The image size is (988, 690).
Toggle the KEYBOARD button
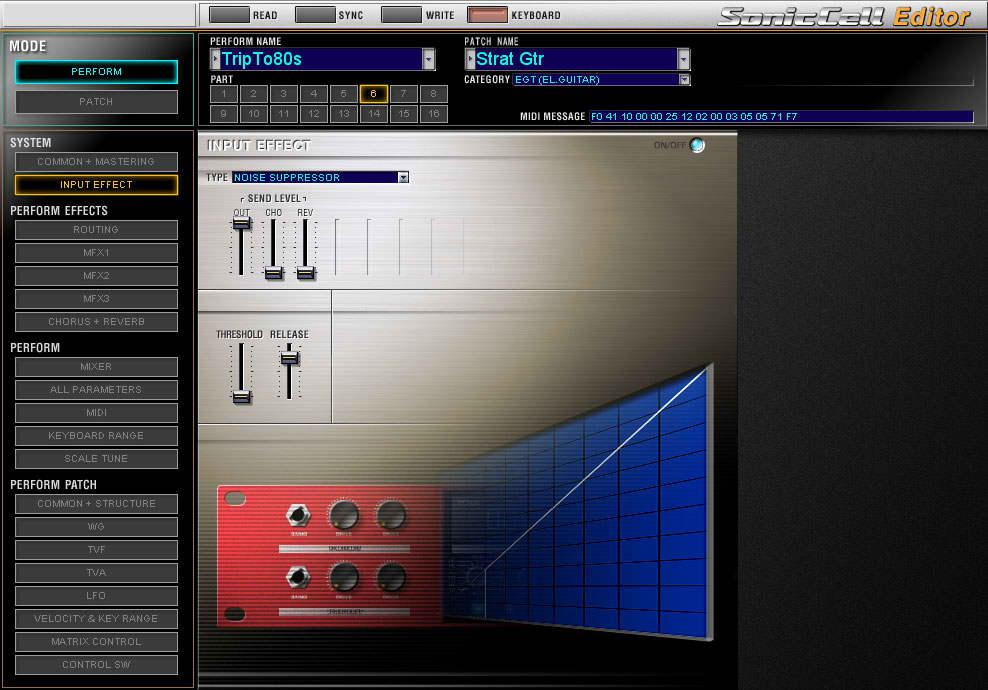click(487, 14)
